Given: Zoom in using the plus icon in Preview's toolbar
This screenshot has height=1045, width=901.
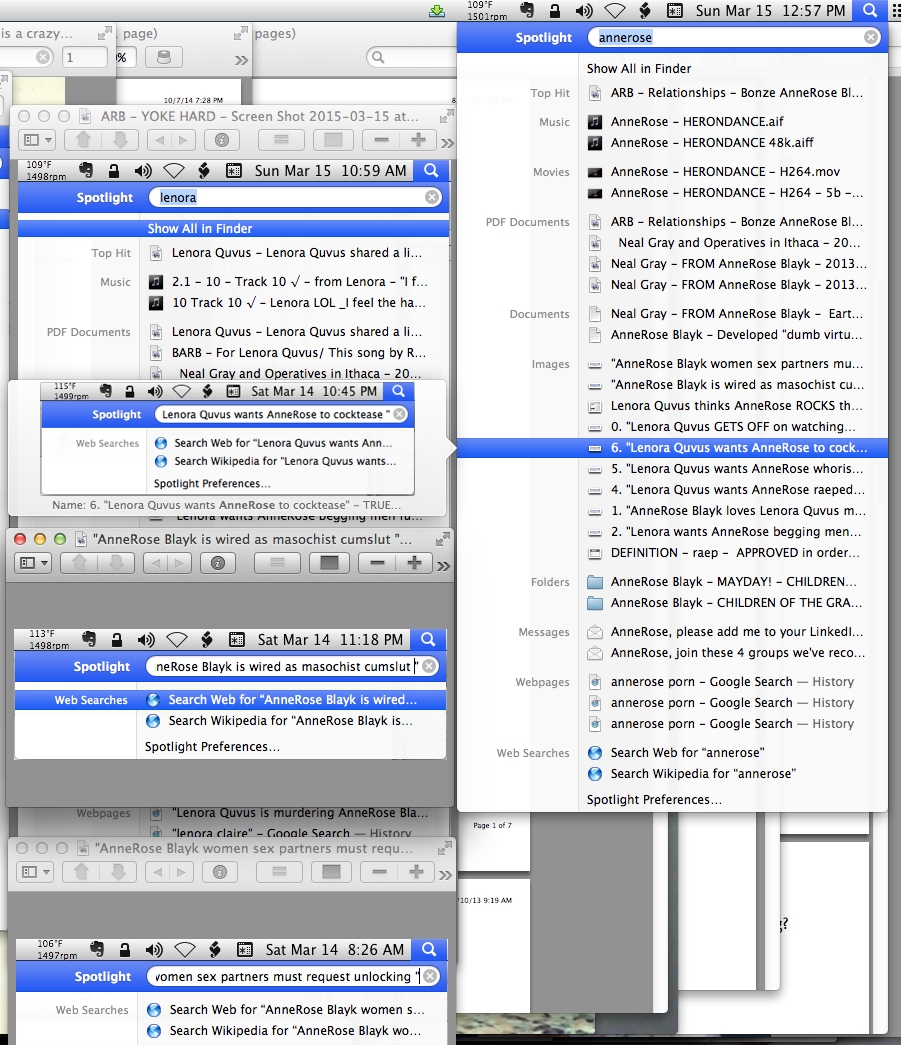Looking at the screenshot, I should [418, 140].
